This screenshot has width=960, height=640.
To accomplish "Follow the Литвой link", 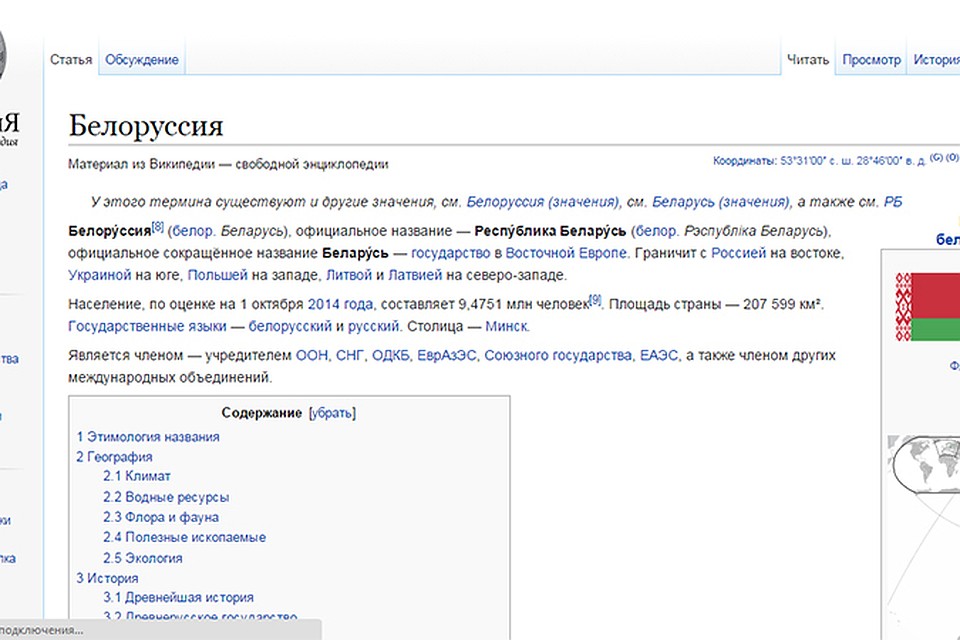I will click(349, 275).
